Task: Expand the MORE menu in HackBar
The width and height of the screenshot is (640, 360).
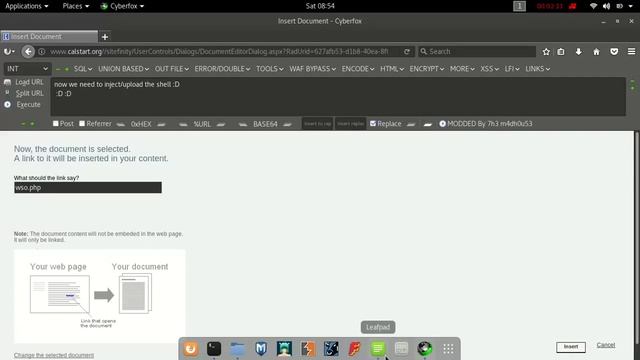Action: coord(462,69)
